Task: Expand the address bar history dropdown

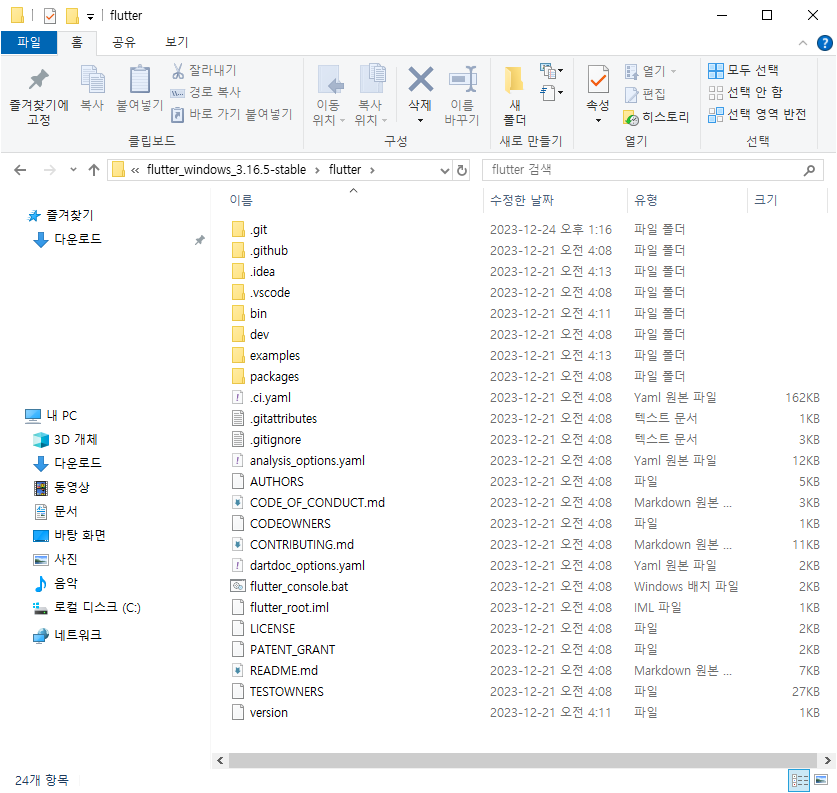Action: [x=445, y=171]
